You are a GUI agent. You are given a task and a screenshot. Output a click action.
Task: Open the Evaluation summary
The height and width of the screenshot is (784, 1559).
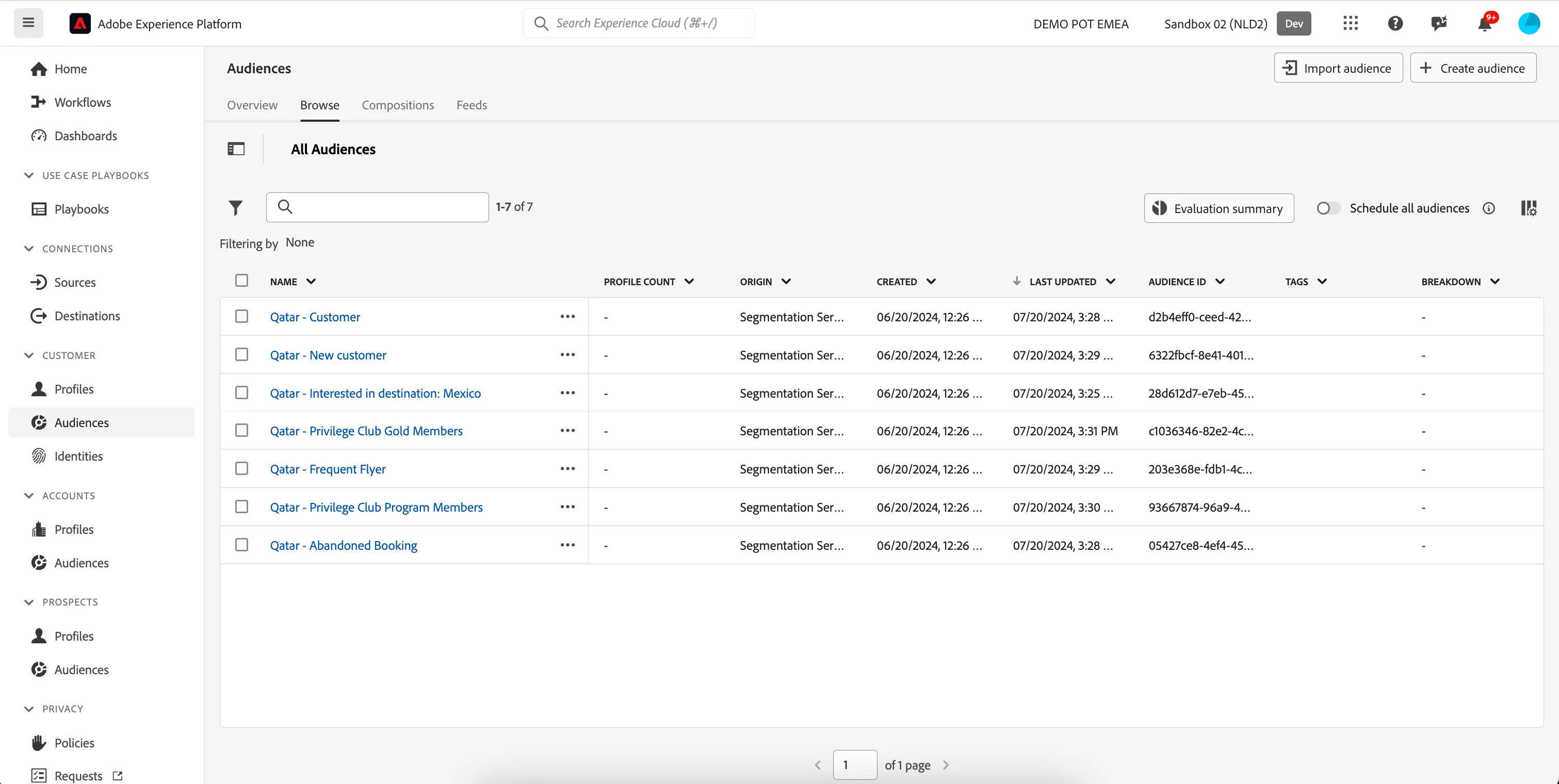pyautogui.click(x=1219, y=208)
